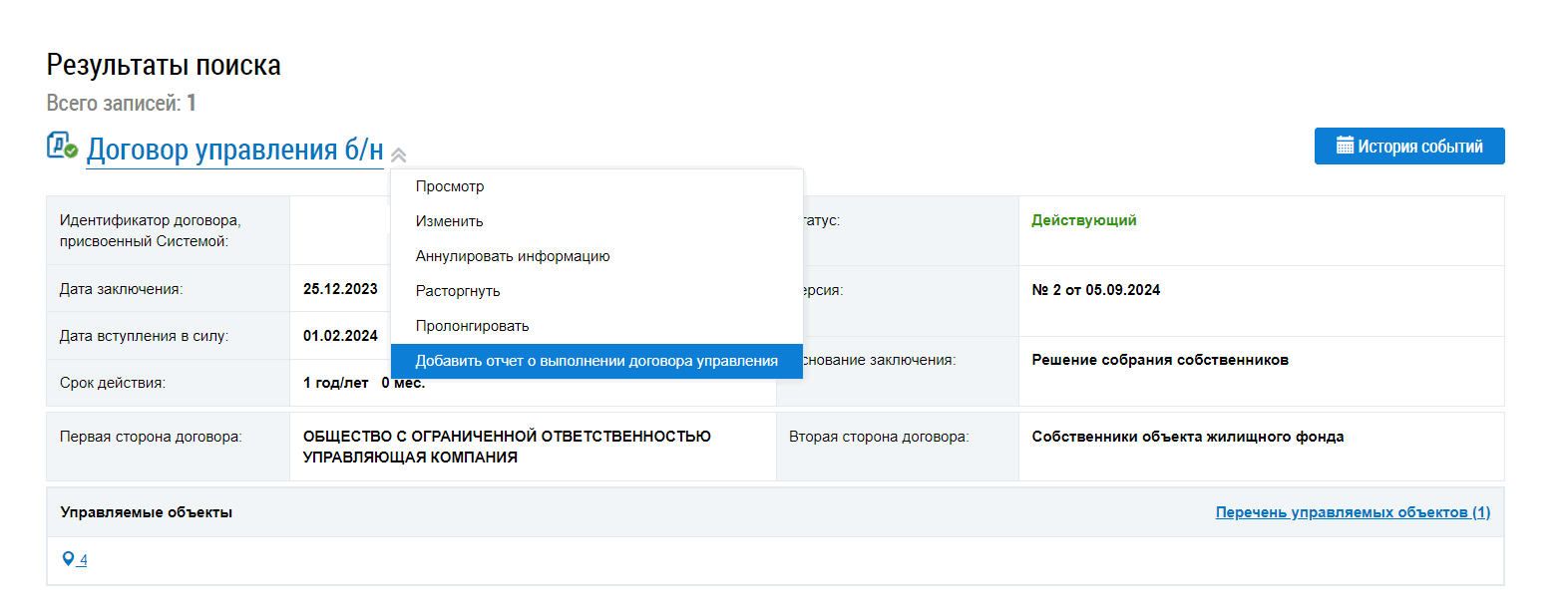
Task: Click the Управляемые объекты section header
Action: click(147, 512)
